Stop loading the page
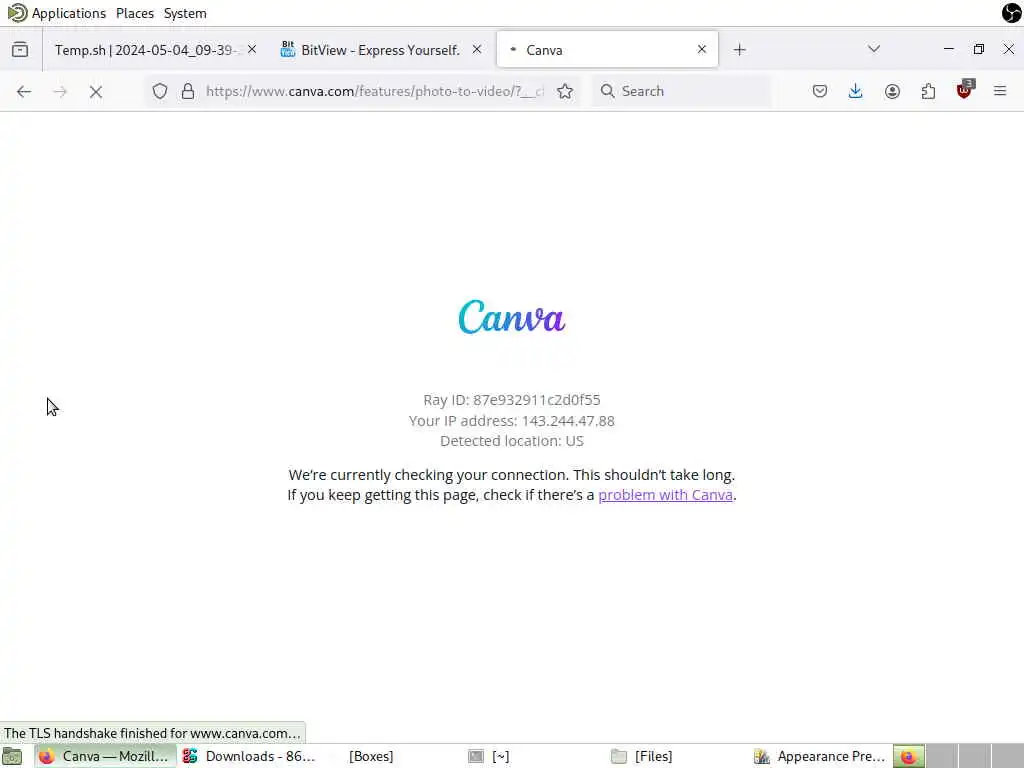The width and height of the screenshot is (1024, 768). click(96, 91)
